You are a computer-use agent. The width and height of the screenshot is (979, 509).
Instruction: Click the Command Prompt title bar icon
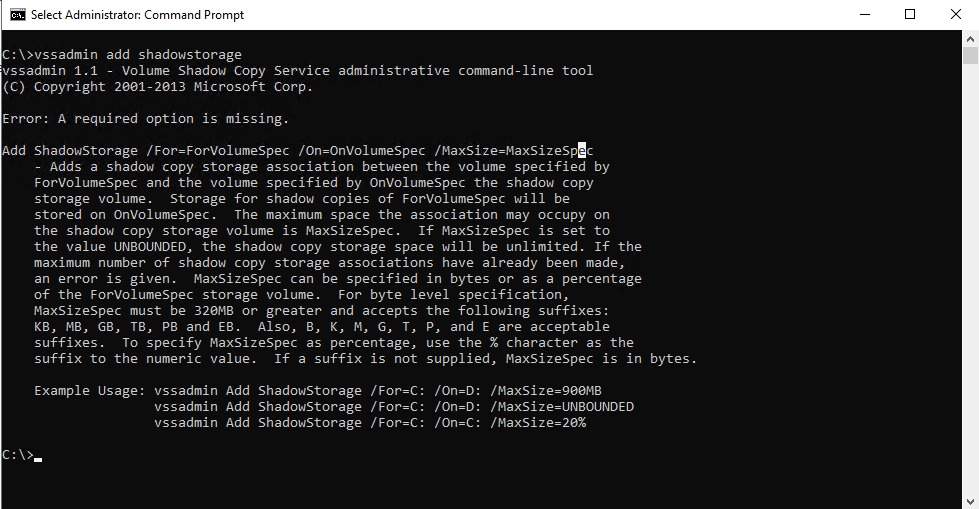[18, 15]
